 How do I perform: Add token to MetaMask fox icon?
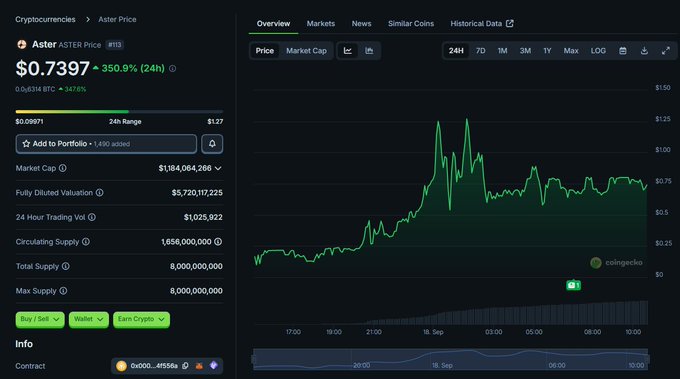(x=199, y=366)
